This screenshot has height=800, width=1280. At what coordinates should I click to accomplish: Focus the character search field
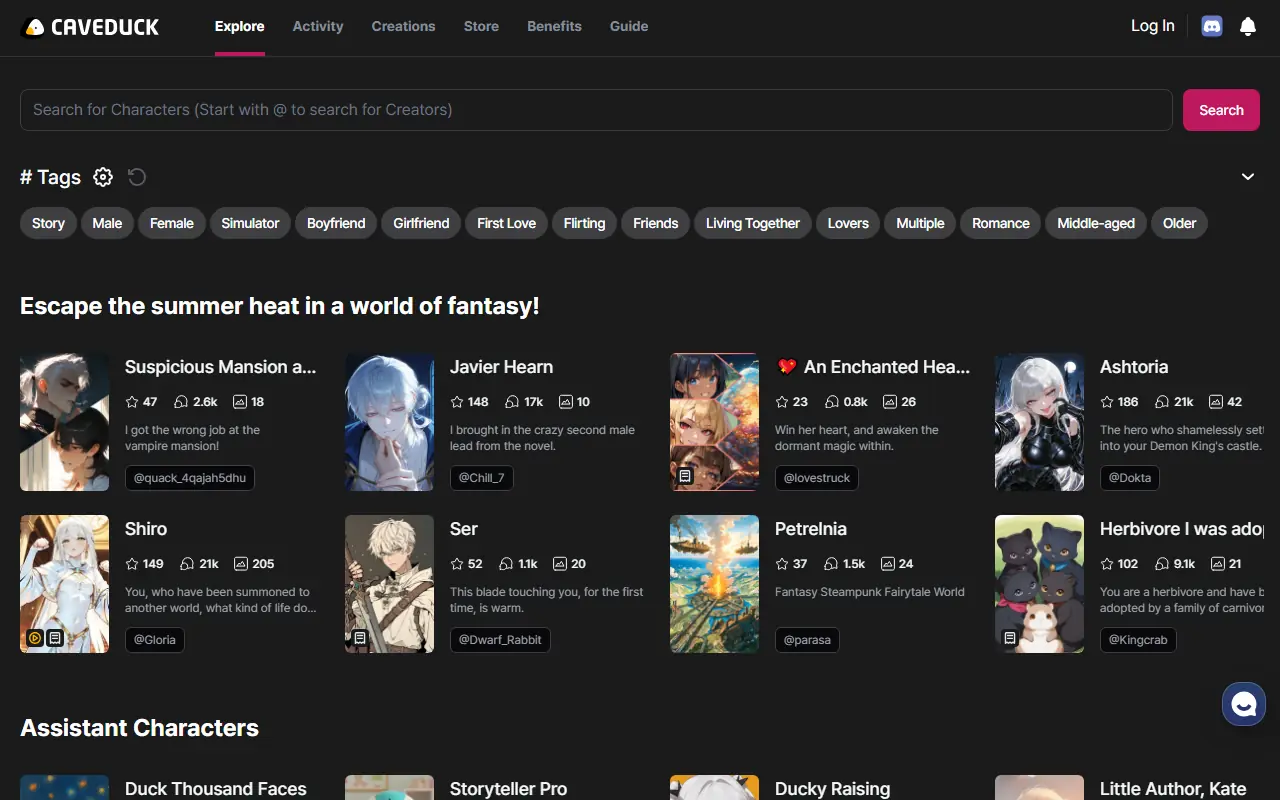(x=596, y=110)
